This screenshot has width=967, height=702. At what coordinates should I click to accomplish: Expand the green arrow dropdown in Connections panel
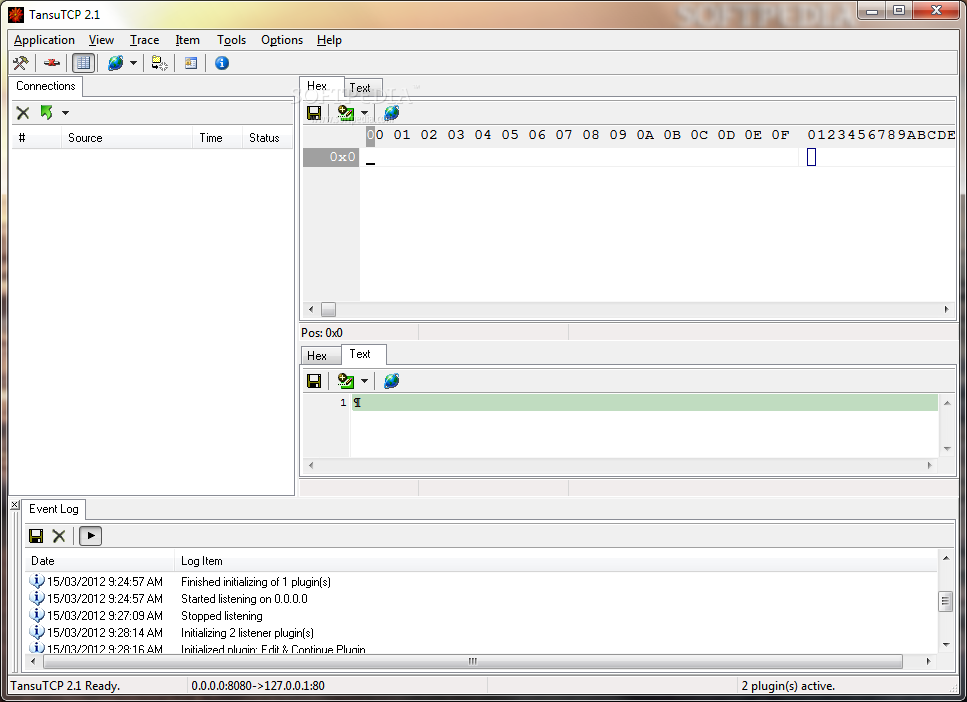coord(65,113)
